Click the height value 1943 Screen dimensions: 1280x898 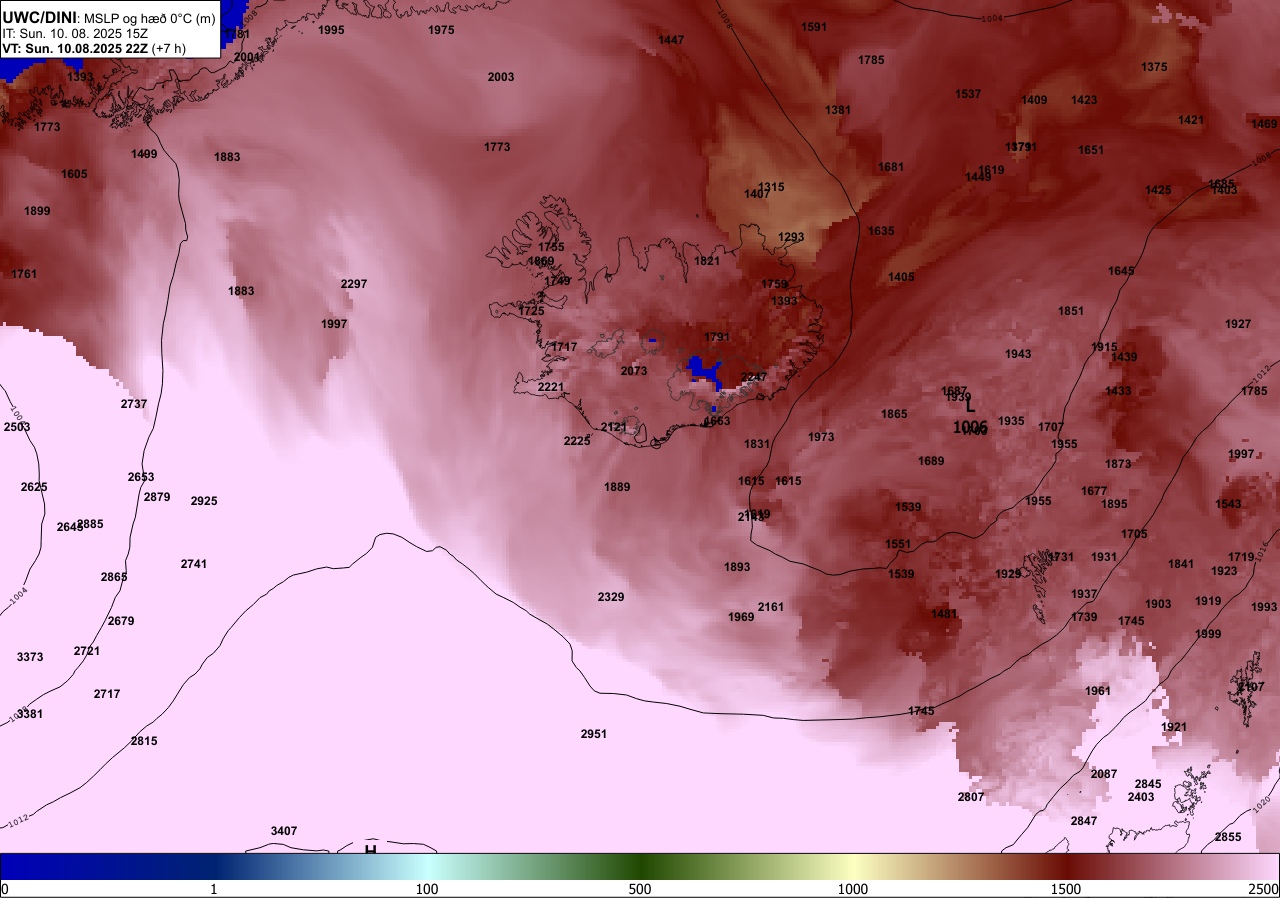[1019, 354]
